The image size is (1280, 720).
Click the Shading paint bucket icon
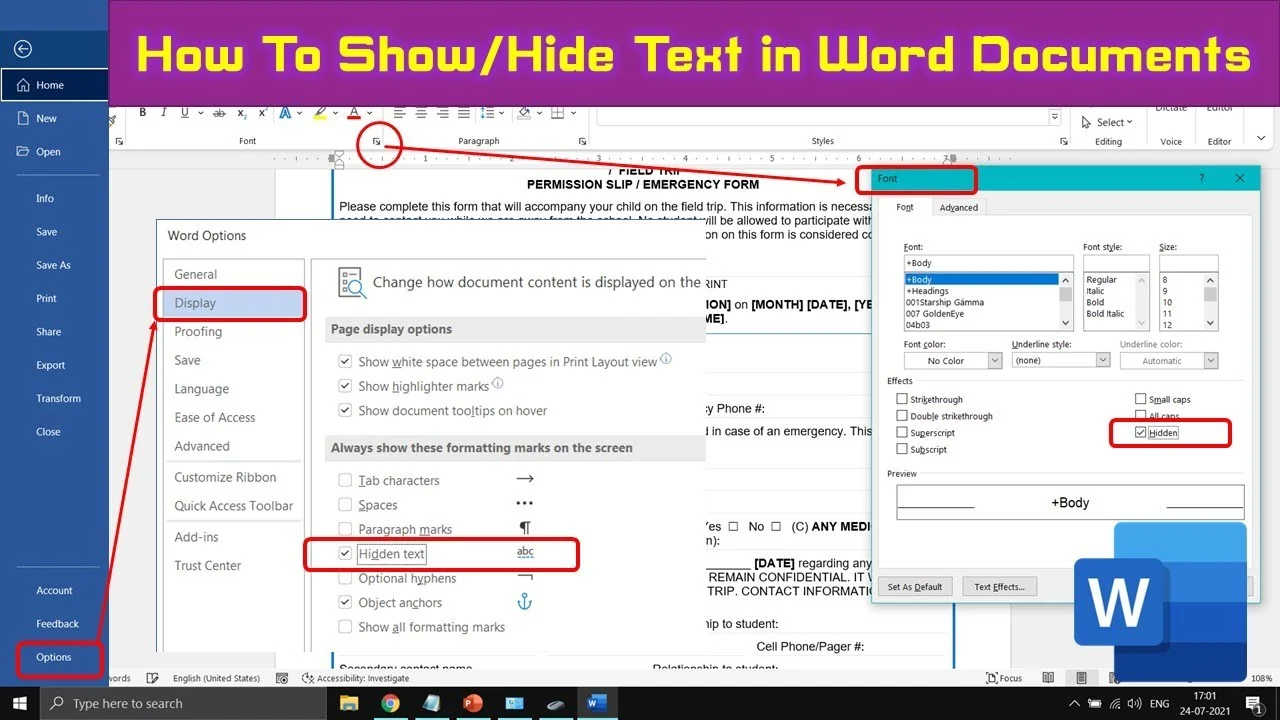pos(523,113)
